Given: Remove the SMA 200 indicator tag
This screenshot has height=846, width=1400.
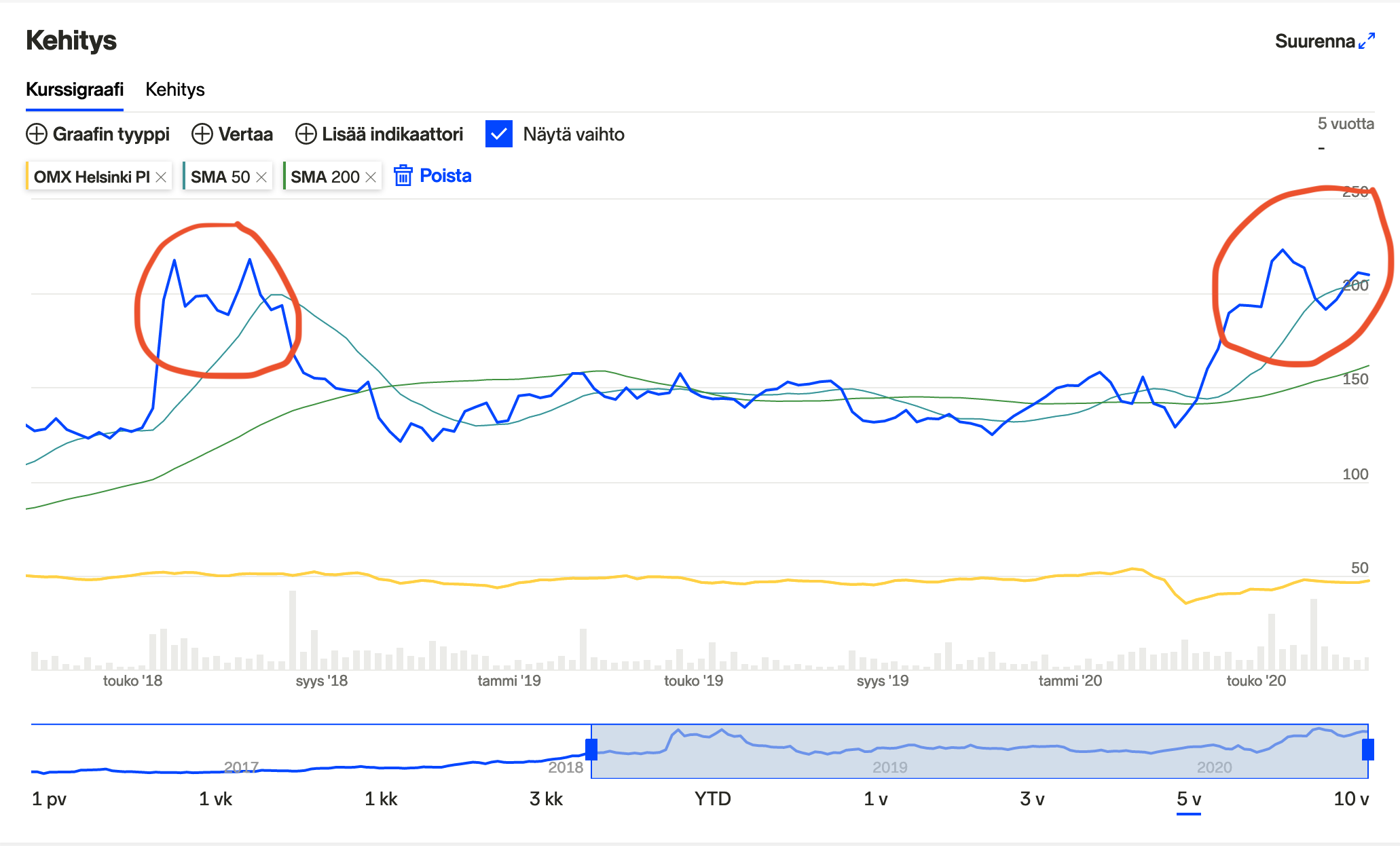Looking at the screenshot, I should tap(371, 177).
